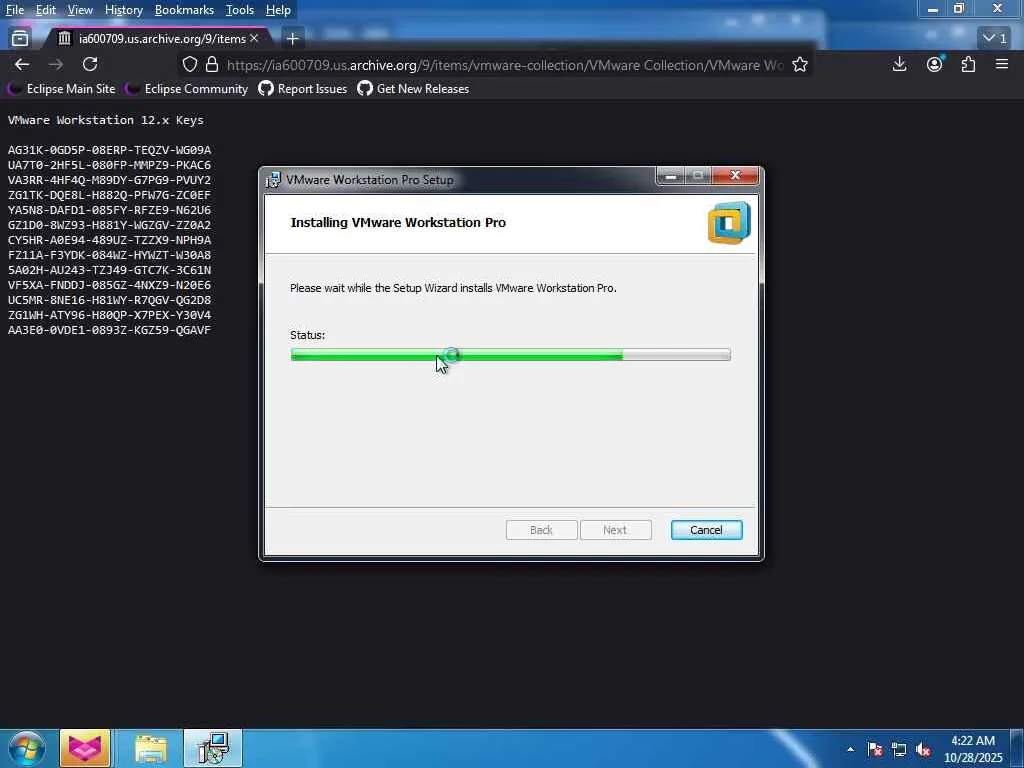Screen dimensions: 1024x768
Task: Click Cancel in the VMware setup dialog
Action: point(707,530)
